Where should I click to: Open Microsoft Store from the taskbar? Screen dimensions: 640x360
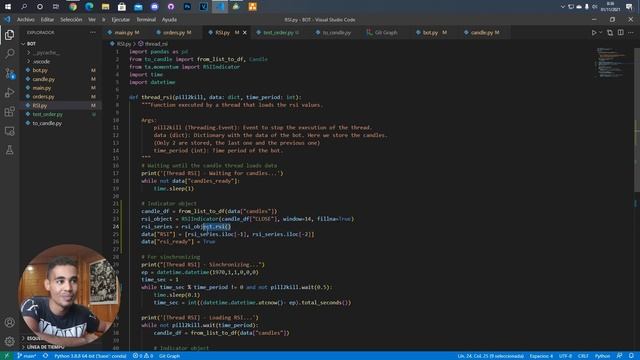tap(122, 7)
